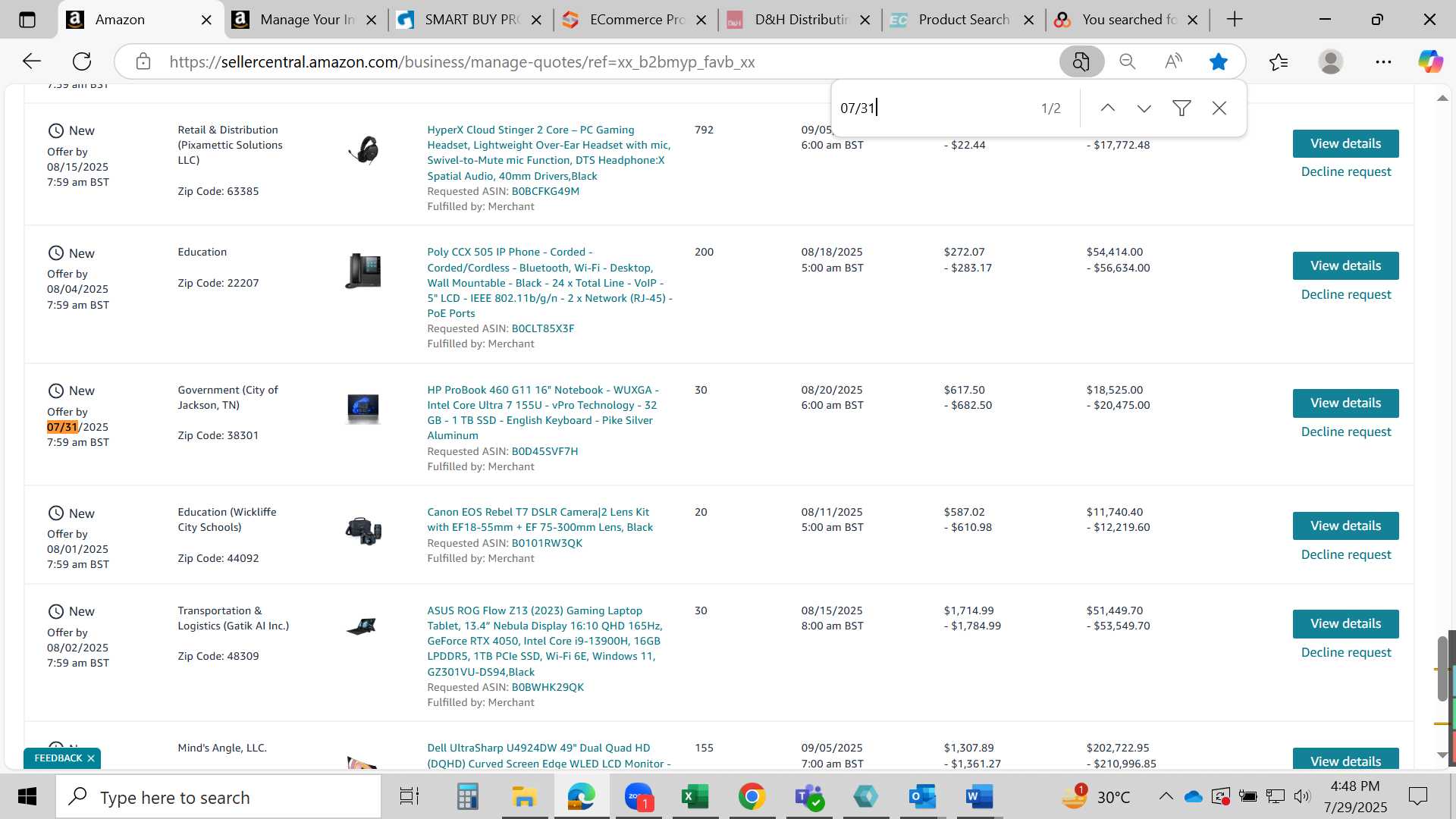
Task: Click the Canon camera kit thumbnail
Action: 363,531
